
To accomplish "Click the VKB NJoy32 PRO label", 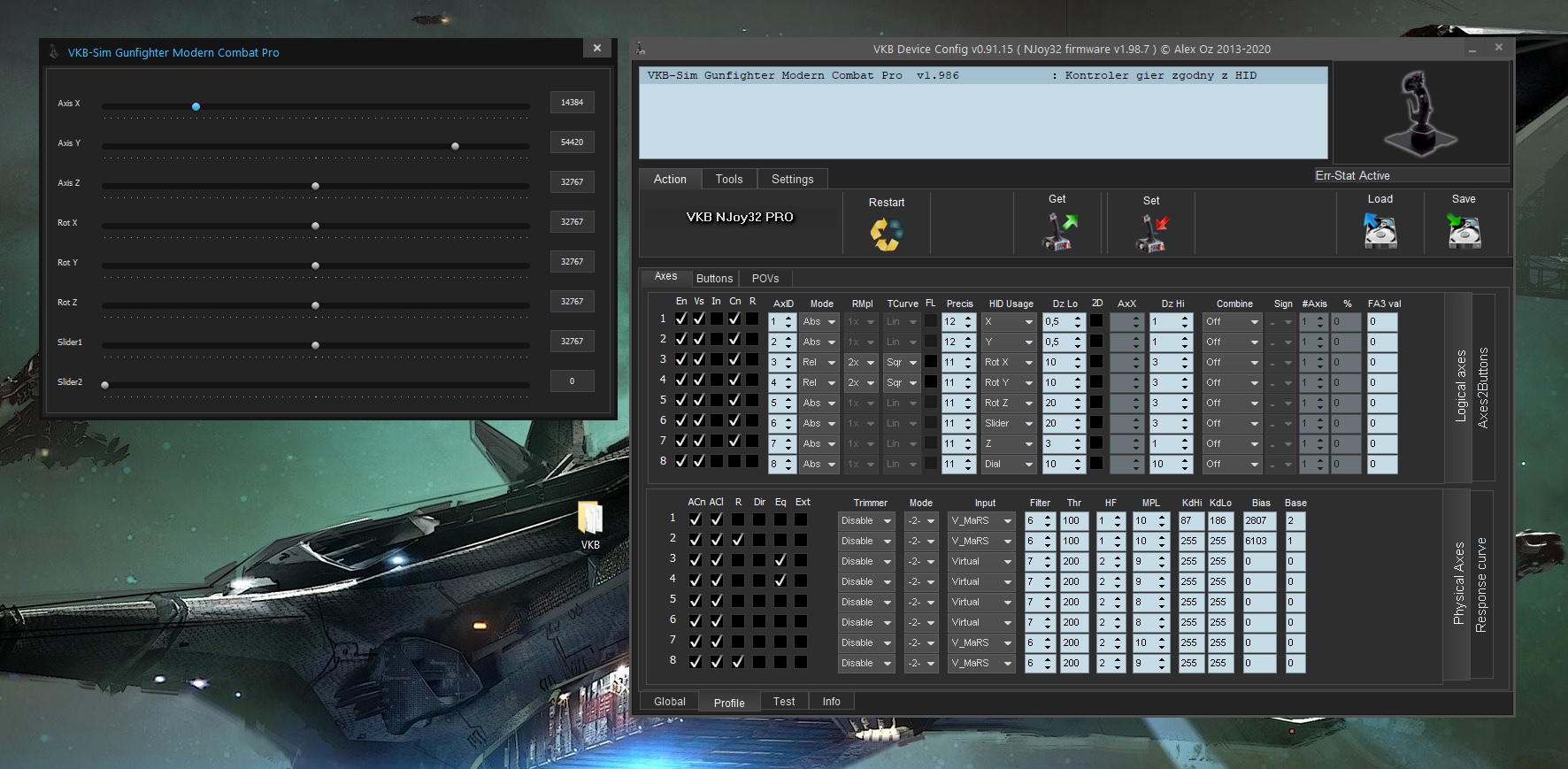I will (740, 217).
